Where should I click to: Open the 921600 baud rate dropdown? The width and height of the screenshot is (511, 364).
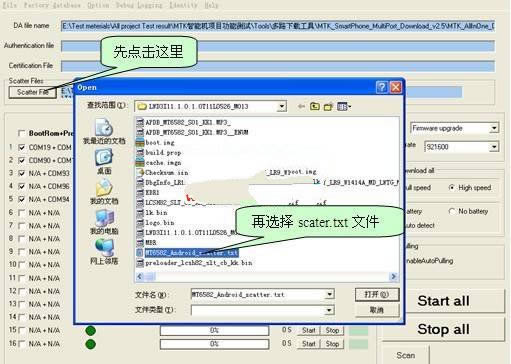coord(494,147)
